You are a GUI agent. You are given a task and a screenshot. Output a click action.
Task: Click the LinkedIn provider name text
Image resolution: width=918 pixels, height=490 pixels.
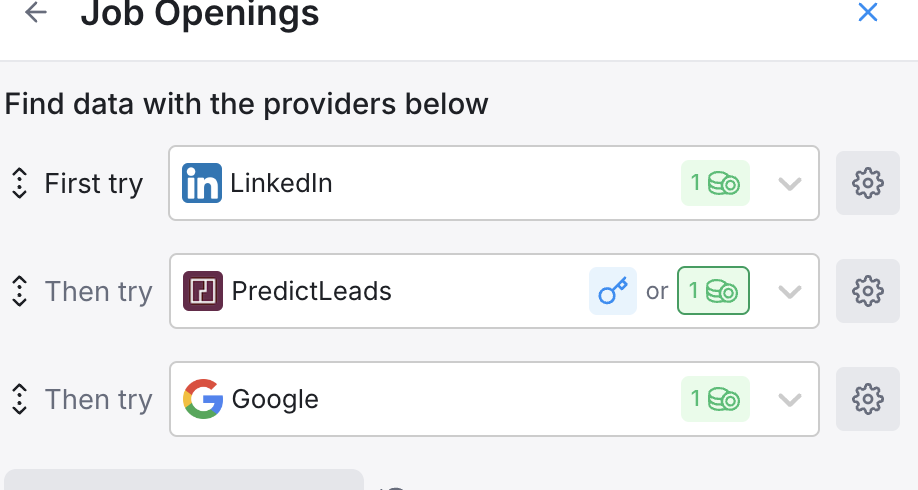pos(281,183)
